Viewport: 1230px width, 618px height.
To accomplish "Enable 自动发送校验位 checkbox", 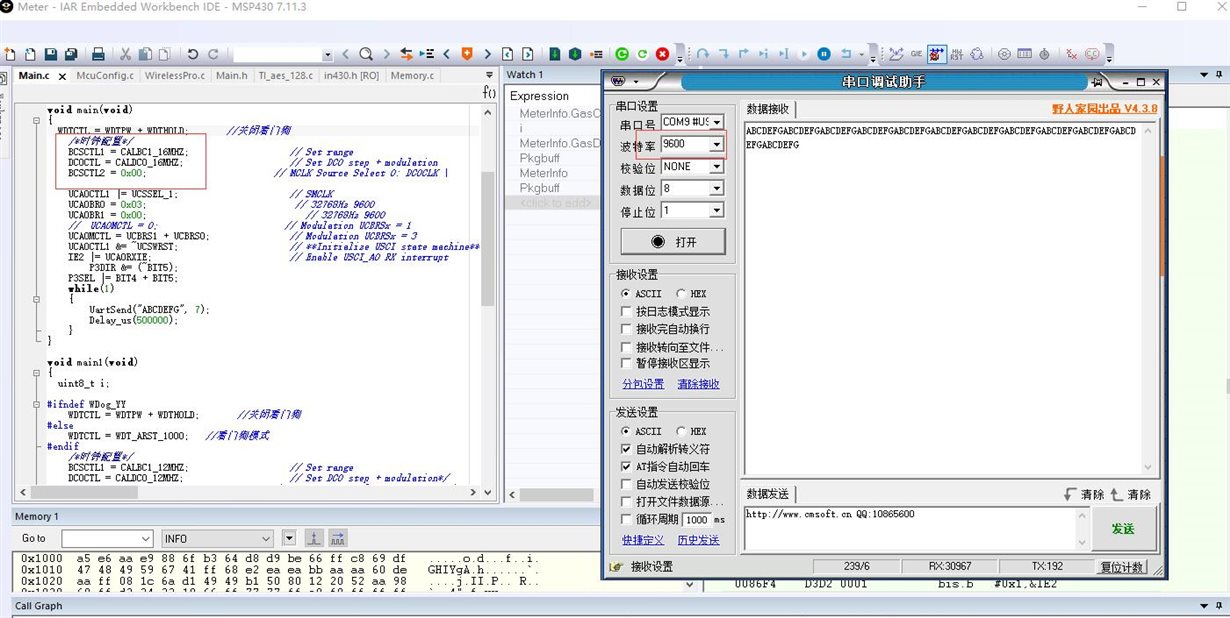I will [x=626, y=484].
